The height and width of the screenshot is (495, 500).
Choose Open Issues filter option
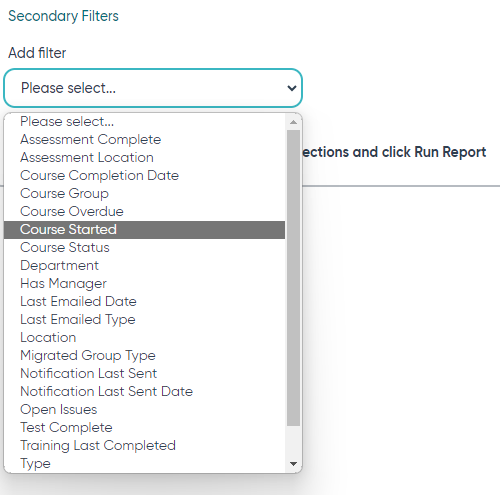pos(144,409)
